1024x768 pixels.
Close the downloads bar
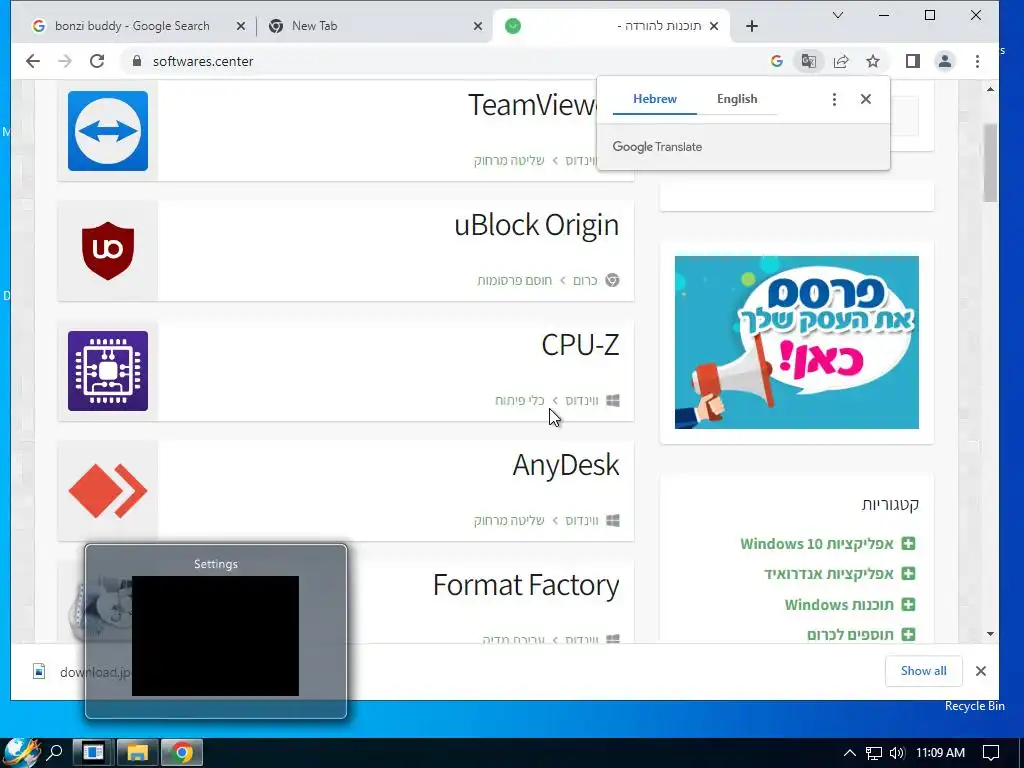tap(980, 671)
